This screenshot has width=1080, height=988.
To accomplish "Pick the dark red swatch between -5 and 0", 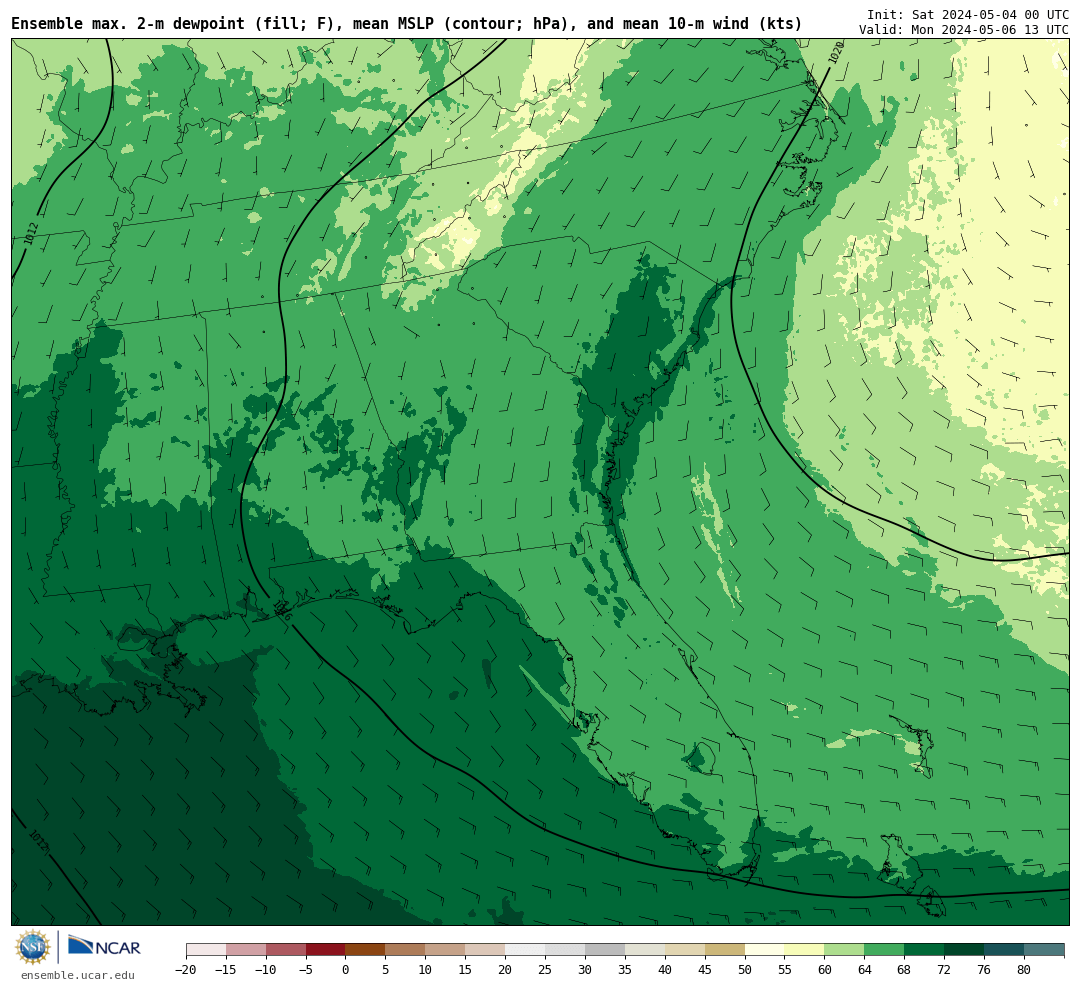I will [x=326, y=950].
